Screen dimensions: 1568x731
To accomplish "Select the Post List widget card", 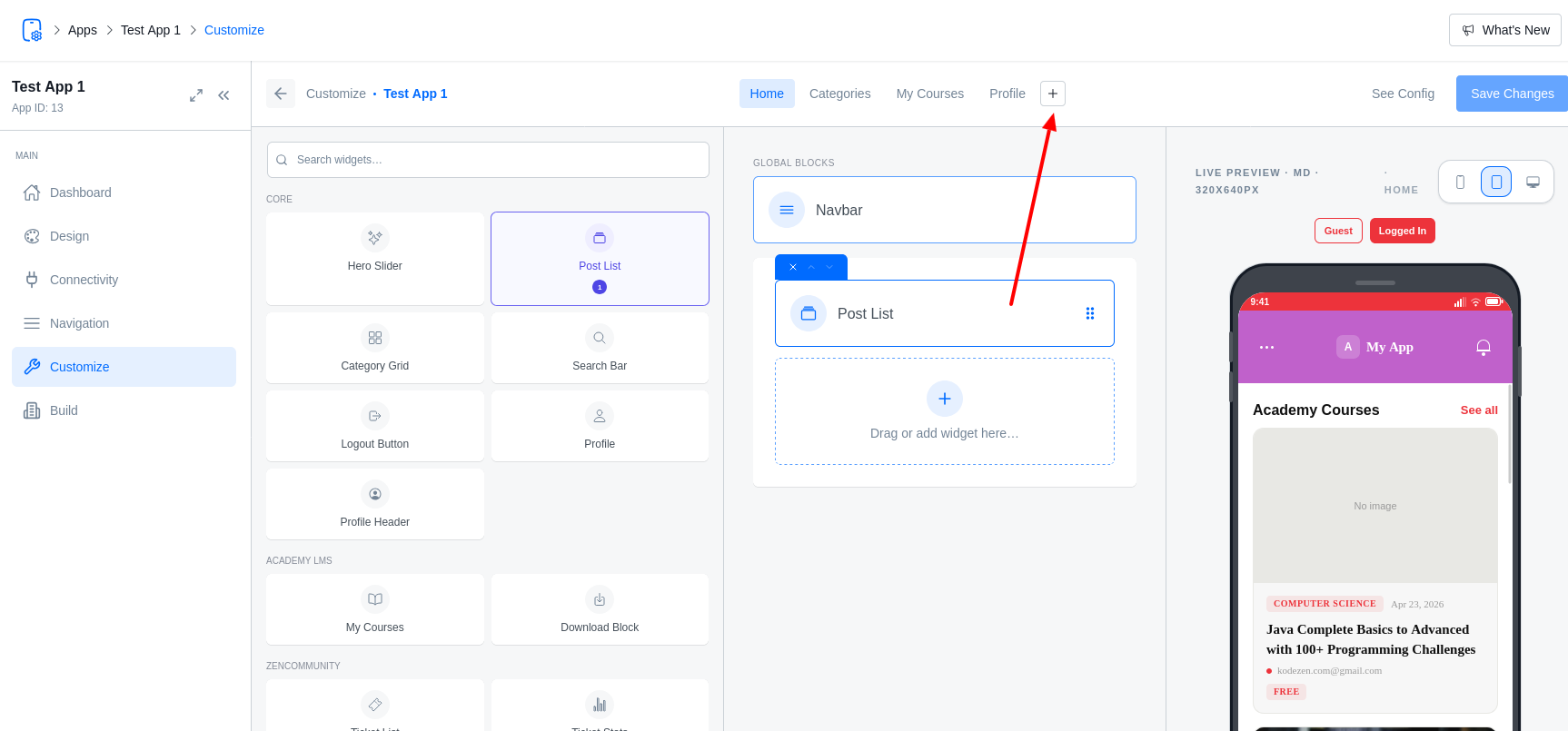I will coord(600,259).
